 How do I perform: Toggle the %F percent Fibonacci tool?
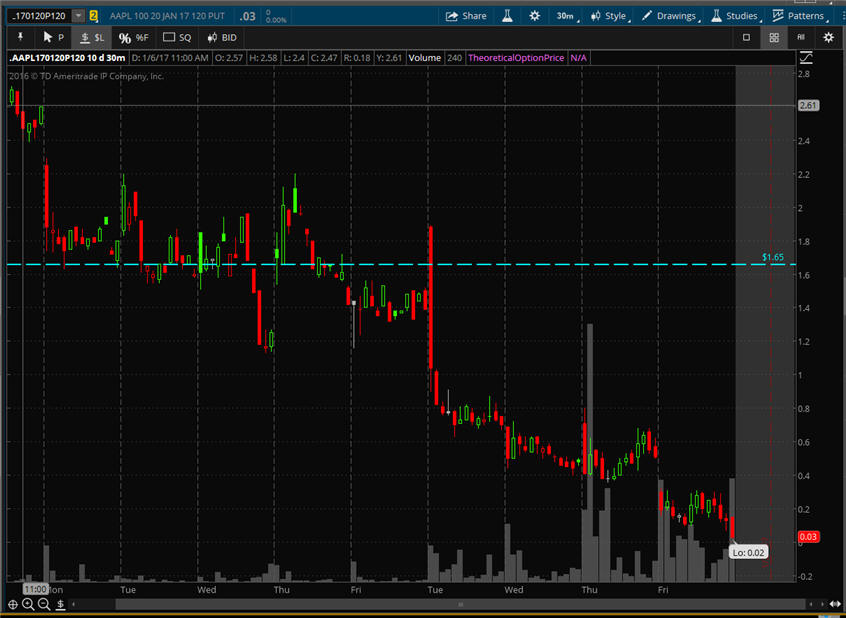(x=132, y=37)
